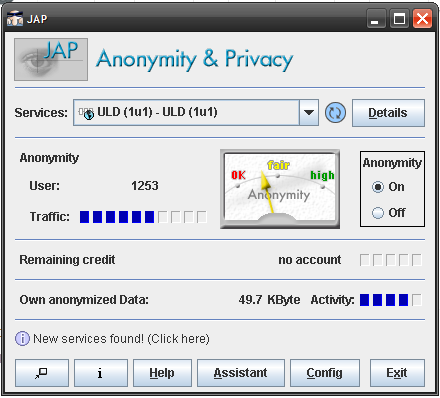Click the JAP title bar app icon
This screenshot has height=398, width=440.
[15, 19]
